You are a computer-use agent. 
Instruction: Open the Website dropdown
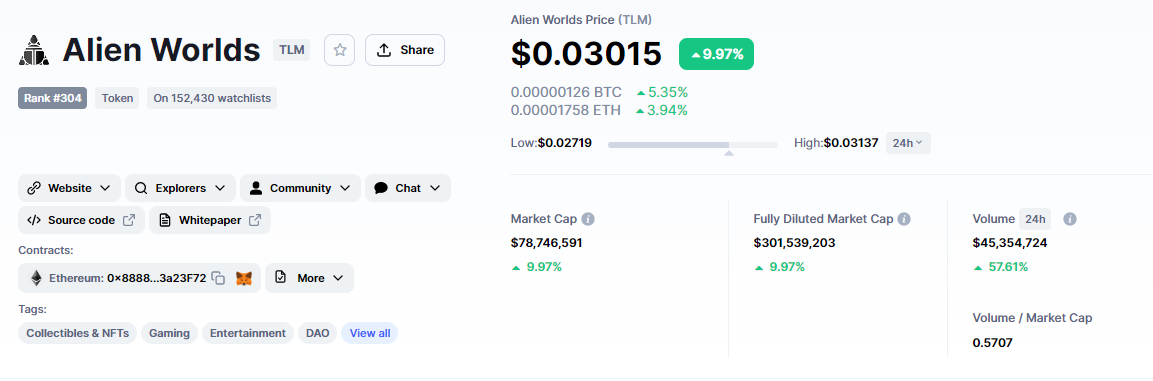[x=69, y=188]
